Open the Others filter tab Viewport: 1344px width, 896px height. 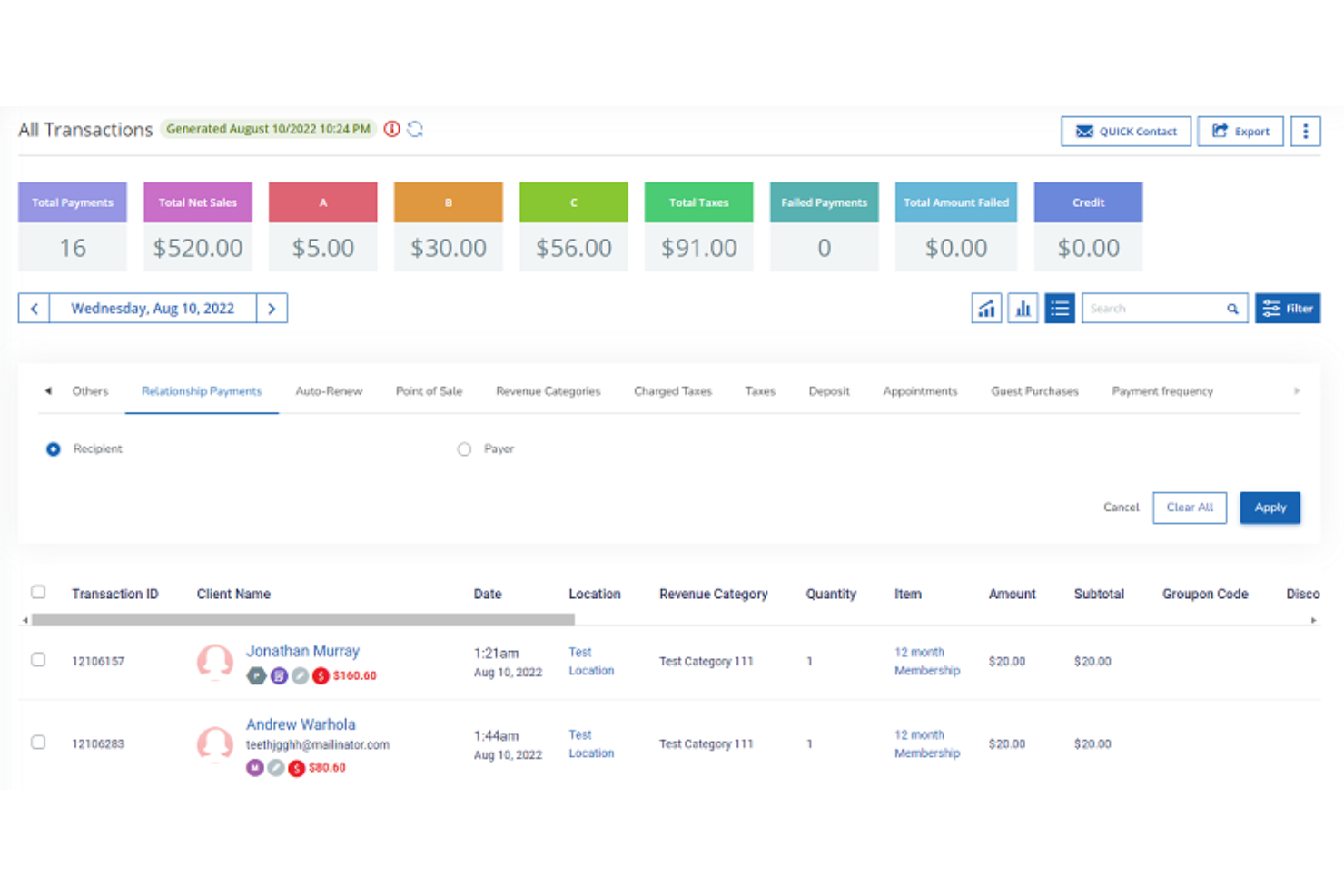(x=90, y=391)
